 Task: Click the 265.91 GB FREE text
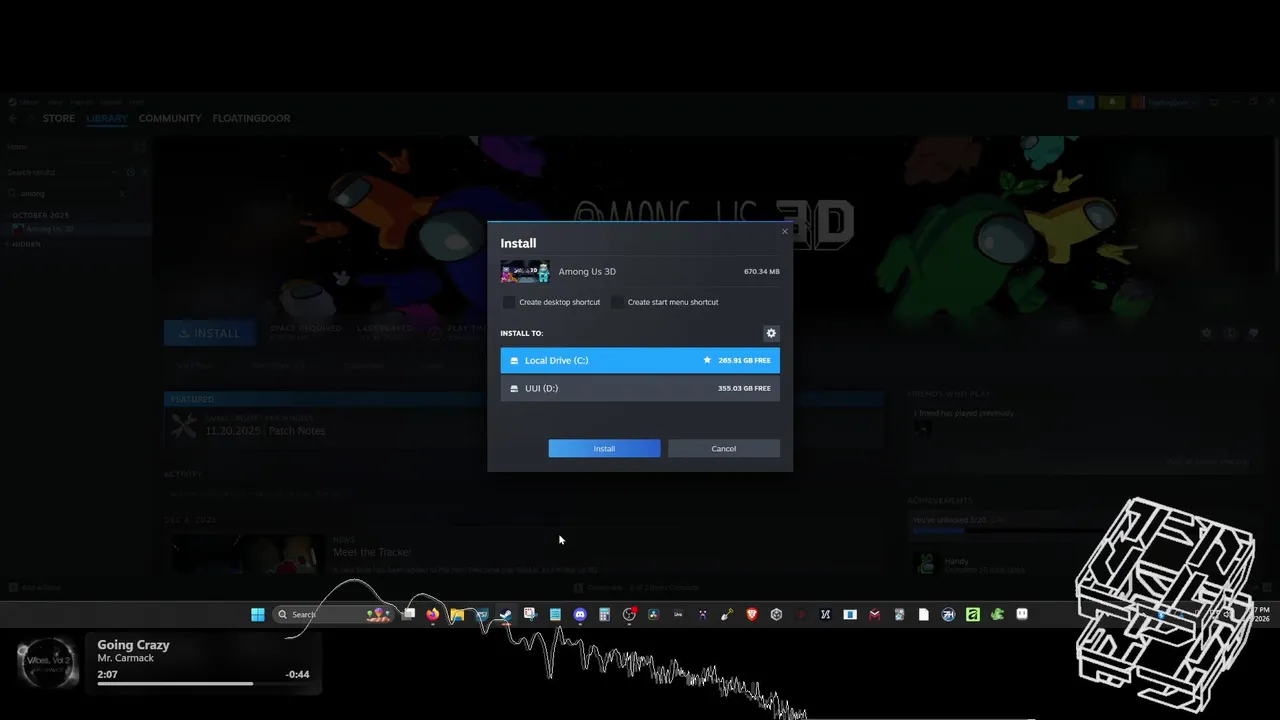[x=744, y=360]
